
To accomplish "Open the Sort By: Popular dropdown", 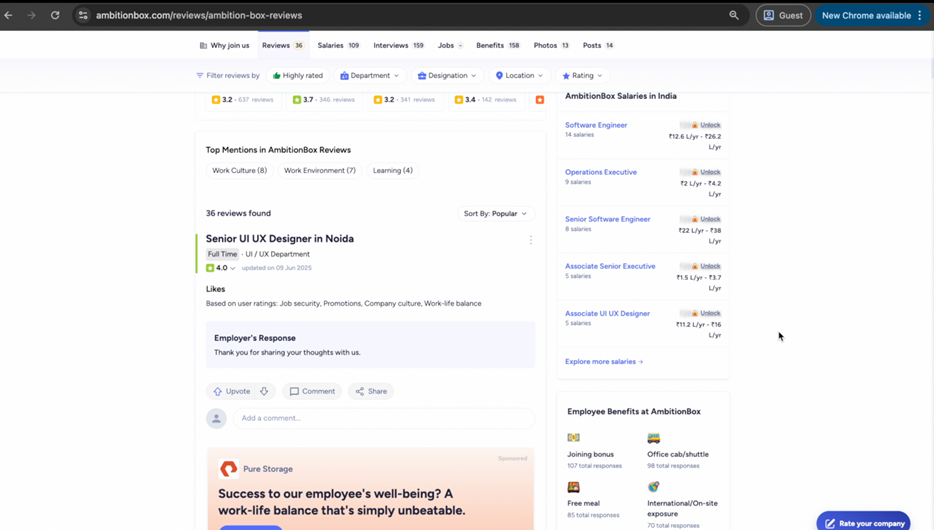I will point(495,214).
